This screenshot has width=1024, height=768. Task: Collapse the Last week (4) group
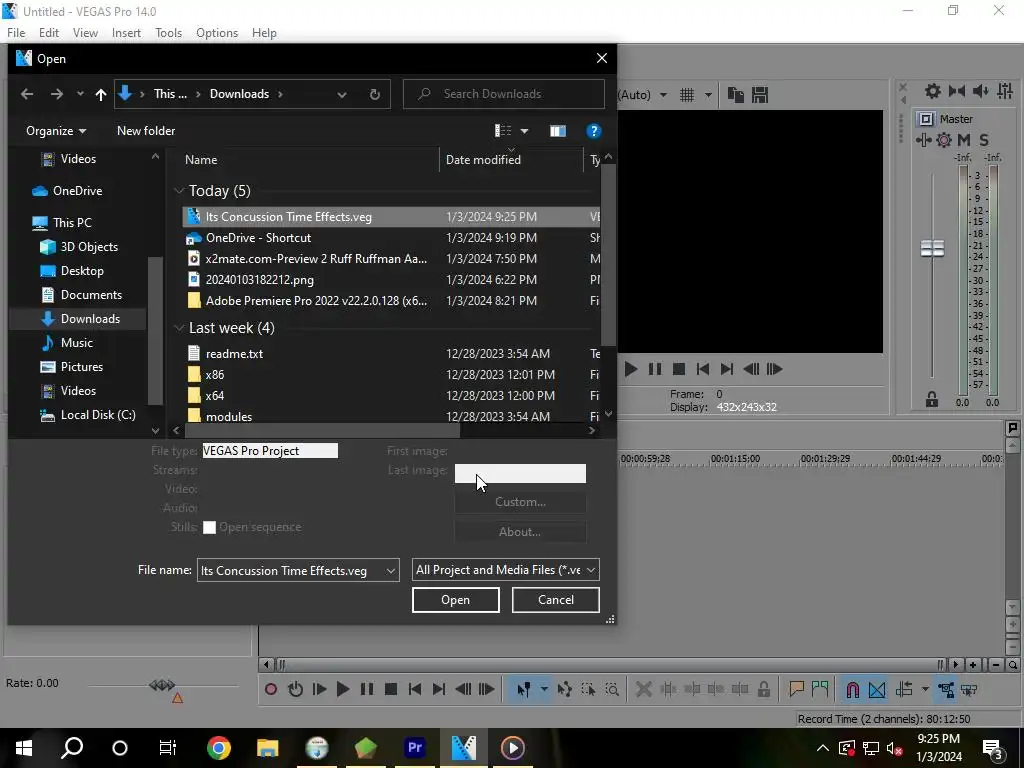[x=179, y=328]
